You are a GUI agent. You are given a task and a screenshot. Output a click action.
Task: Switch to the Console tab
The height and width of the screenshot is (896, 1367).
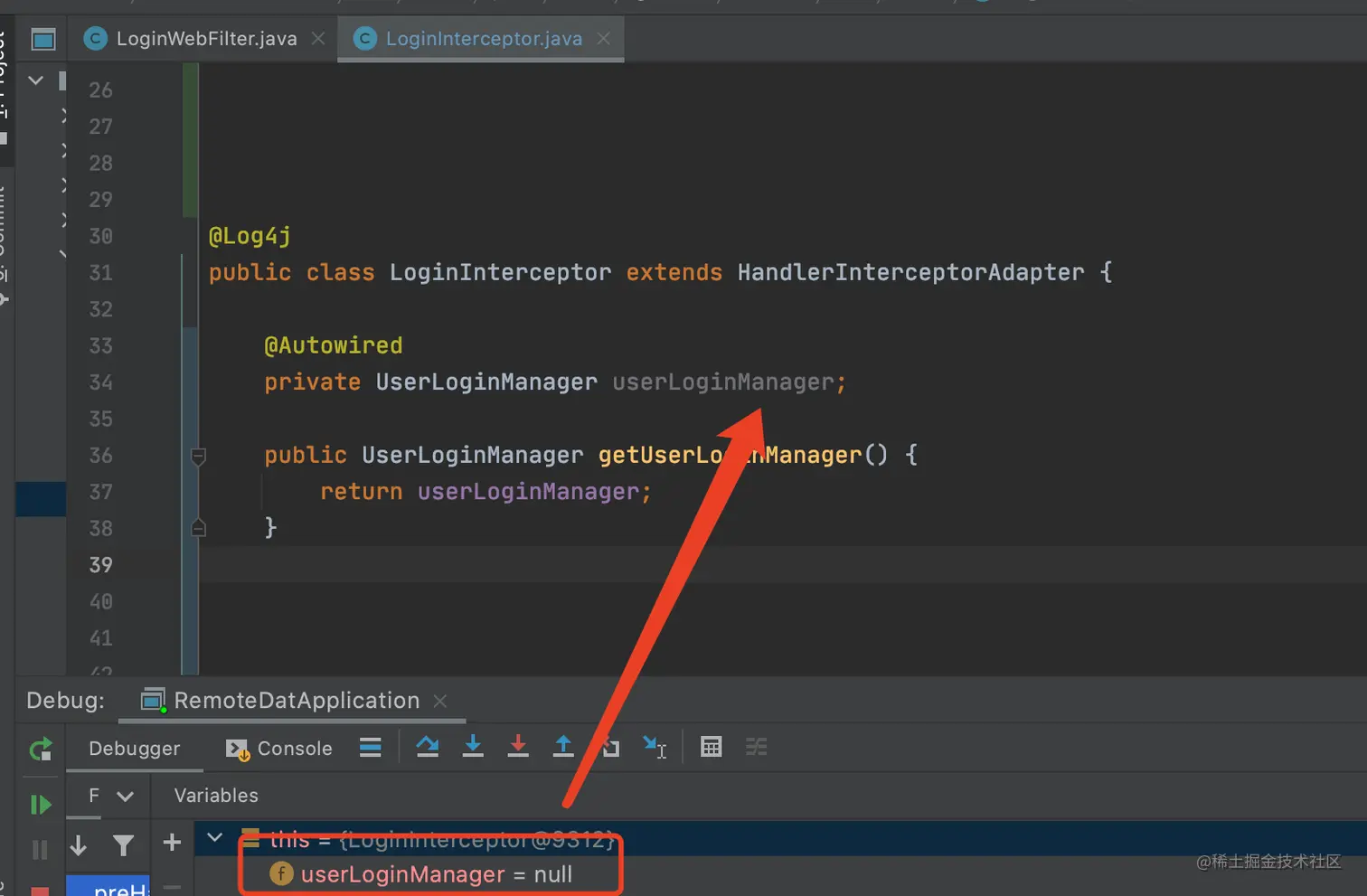coord(279,749)
